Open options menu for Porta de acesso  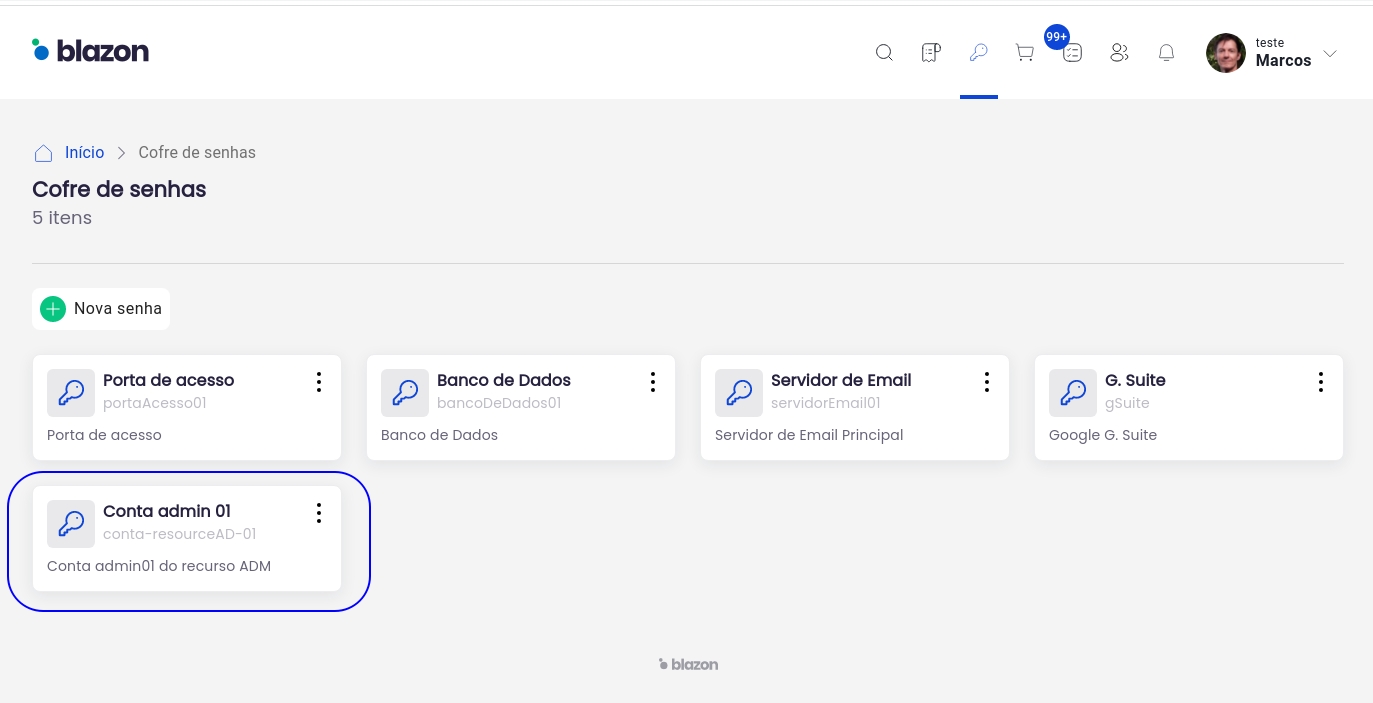[x=319, y=382]
